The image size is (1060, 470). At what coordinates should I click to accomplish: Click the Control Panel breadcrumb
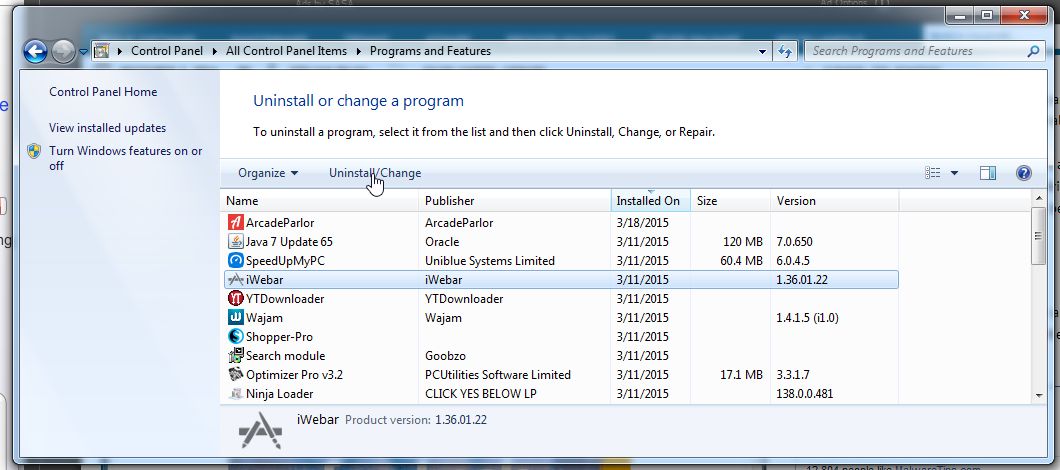167,51
